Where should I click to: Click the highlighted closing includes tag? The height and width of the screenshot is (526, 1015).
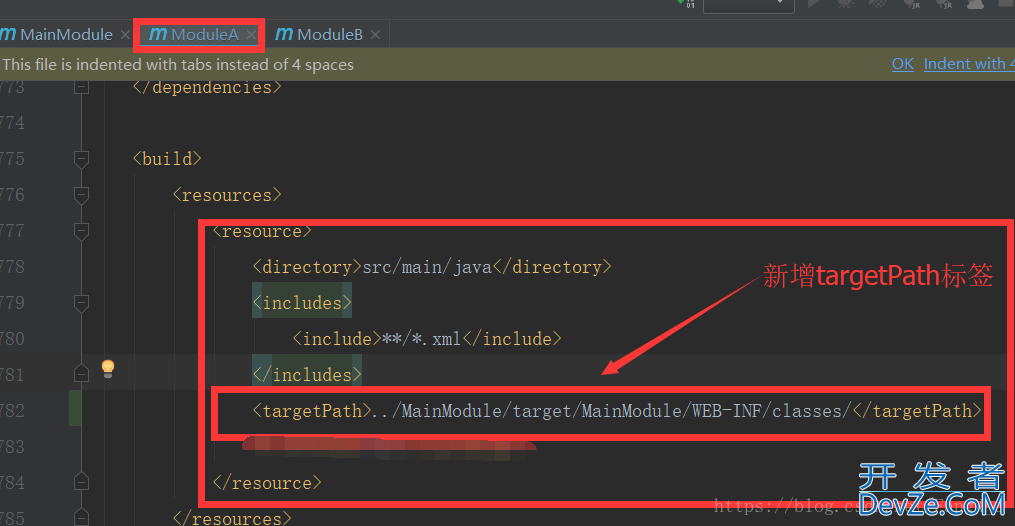pos(307,375)
